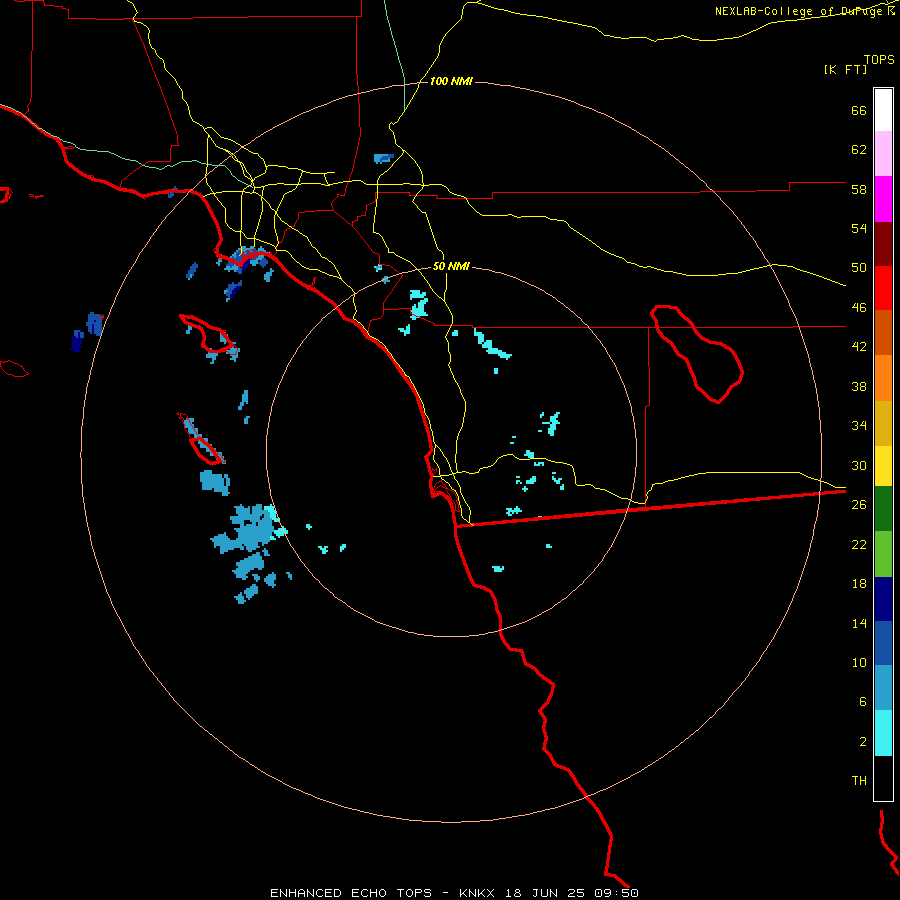Click the gold legend swatch
Viewport: 900px width, 900px height.
[883, 423]
